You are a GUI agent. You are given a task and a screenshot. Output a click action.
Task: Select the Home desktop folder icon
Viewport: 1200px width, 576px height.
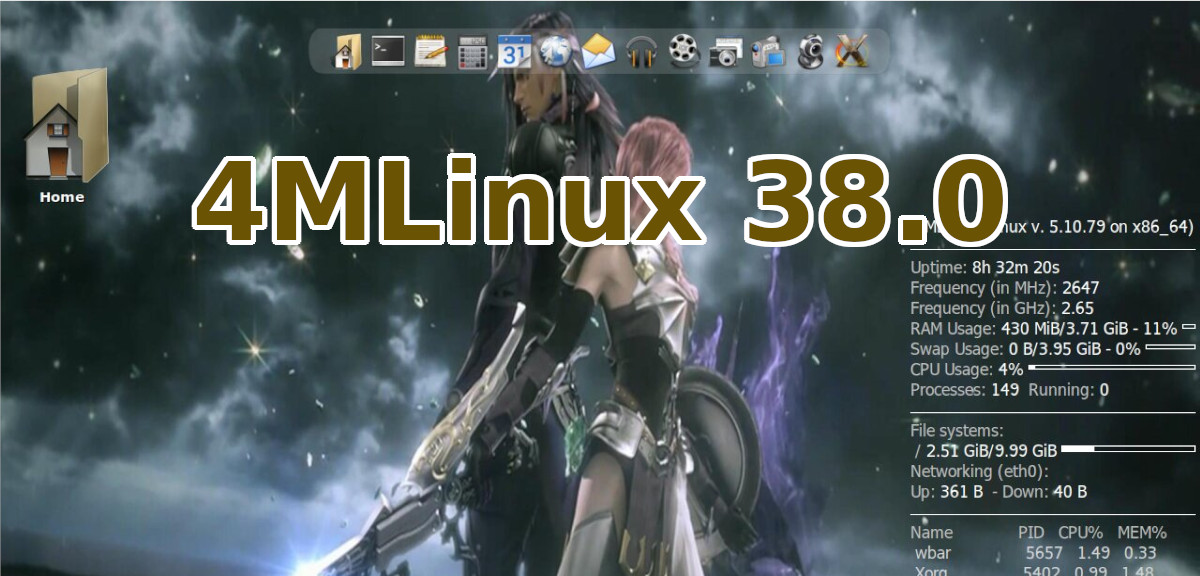[68, 125]
